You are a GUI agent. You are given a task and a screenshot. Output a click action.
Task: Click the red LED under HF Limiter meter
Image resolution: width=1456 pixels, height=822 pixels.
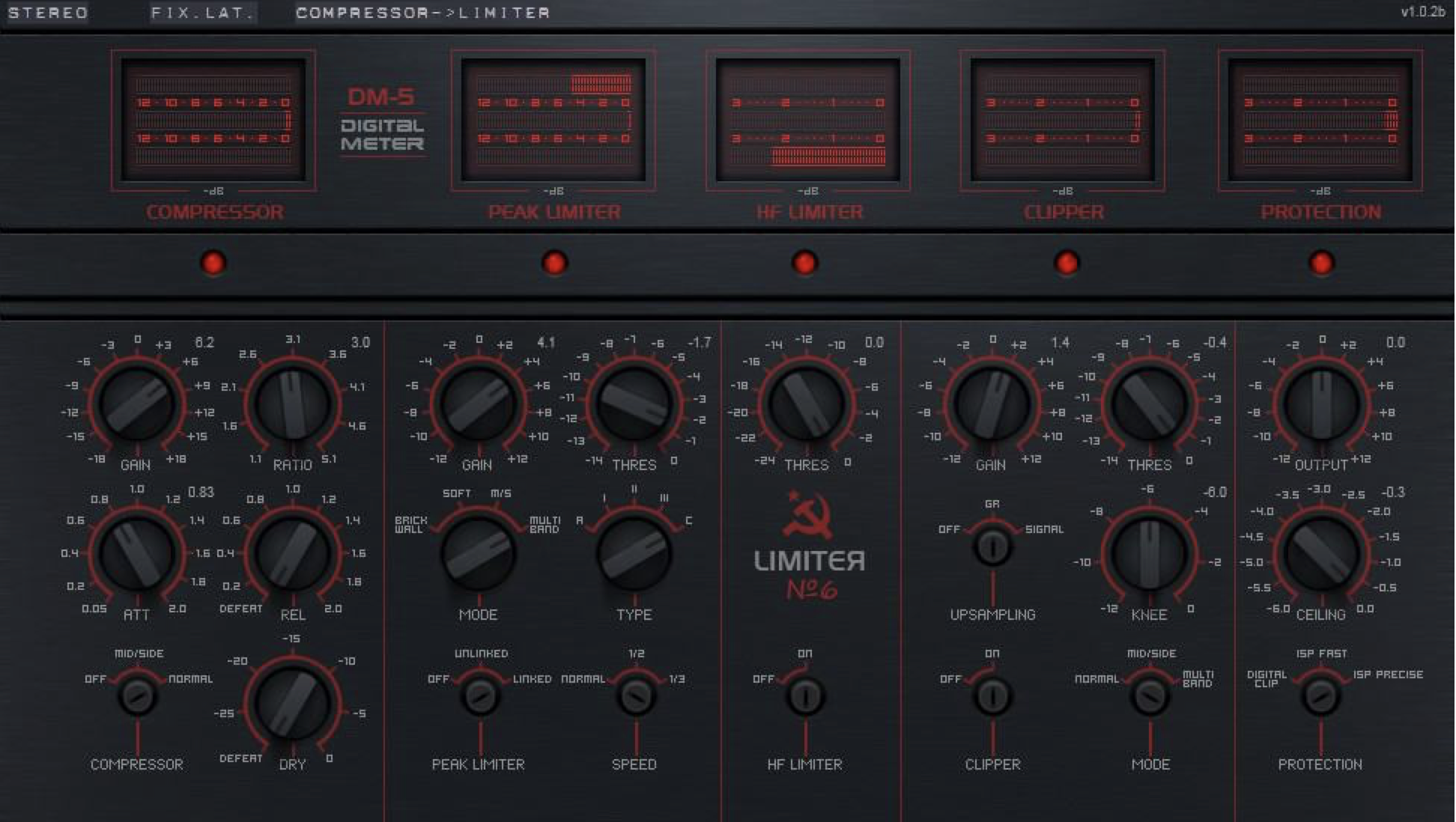[804, 263]
